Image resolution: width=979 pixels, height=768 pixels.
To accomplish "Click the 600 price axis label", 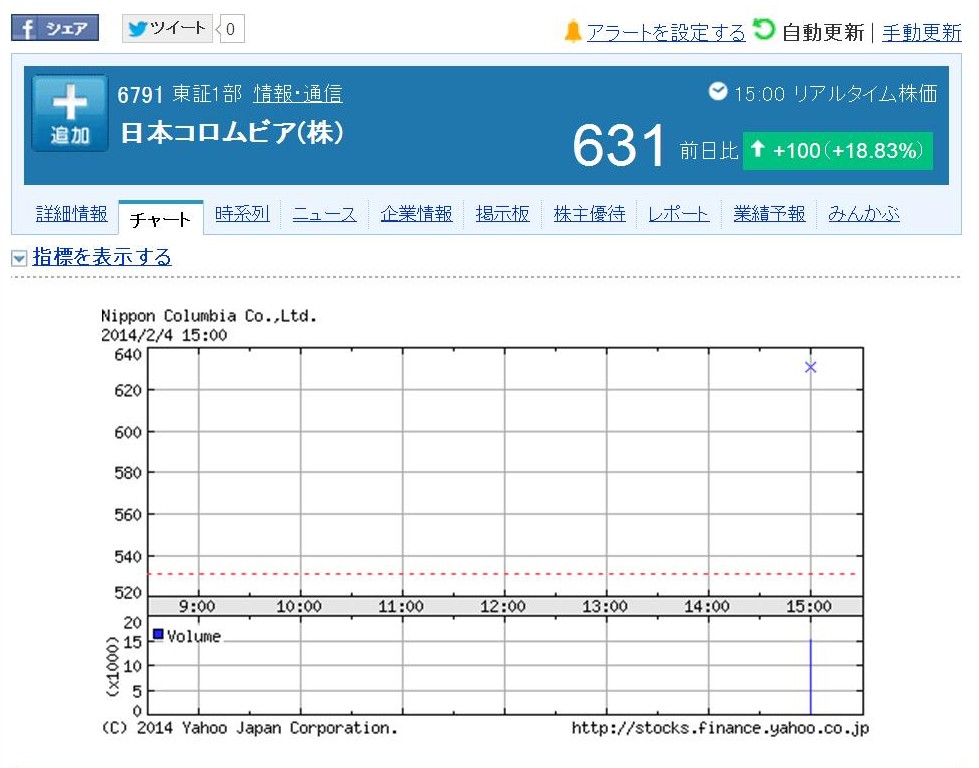I will (x=128, y=432).
